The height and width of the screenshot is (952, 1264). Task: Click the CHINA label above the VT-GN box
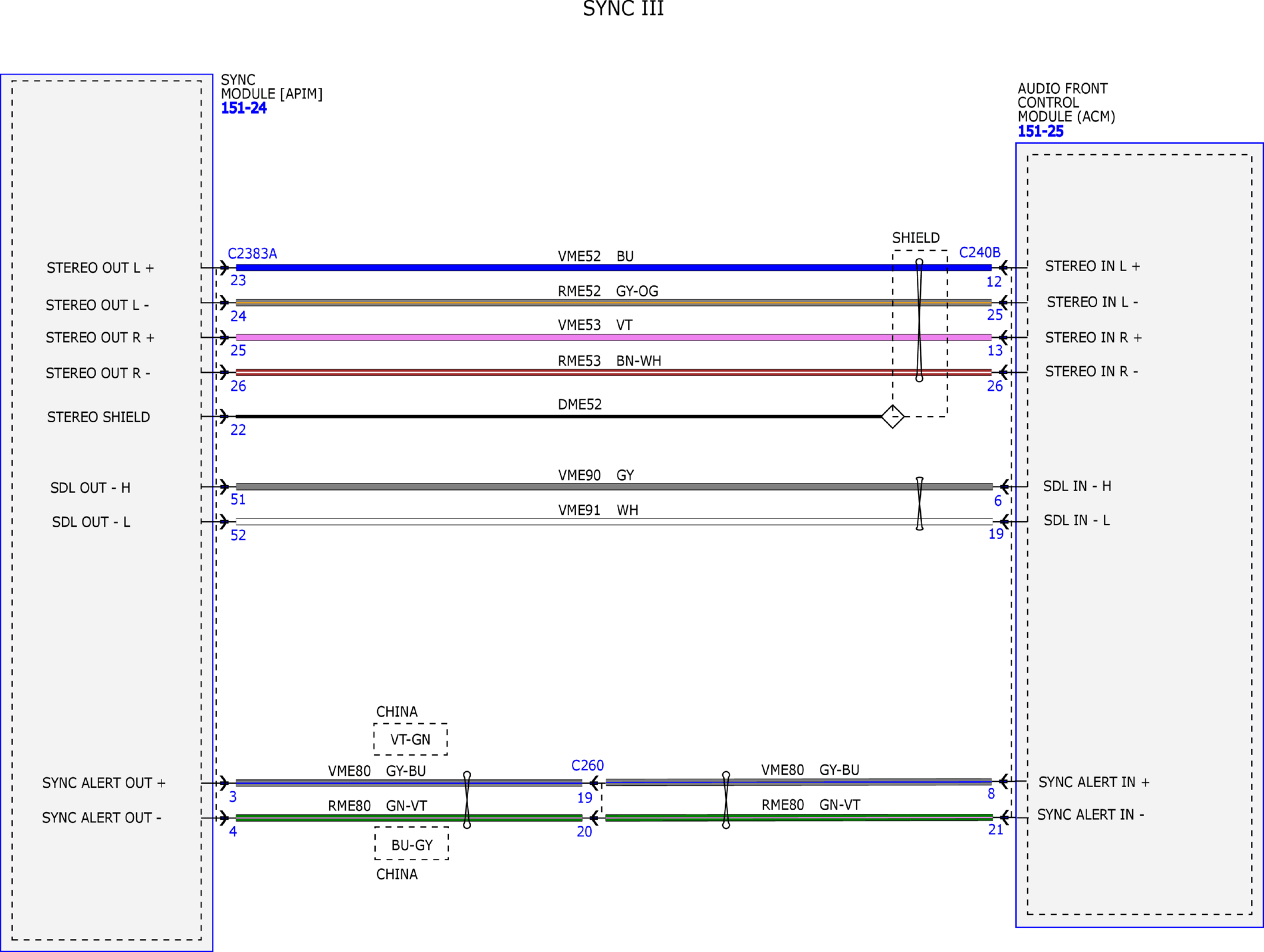click(397, 711)
